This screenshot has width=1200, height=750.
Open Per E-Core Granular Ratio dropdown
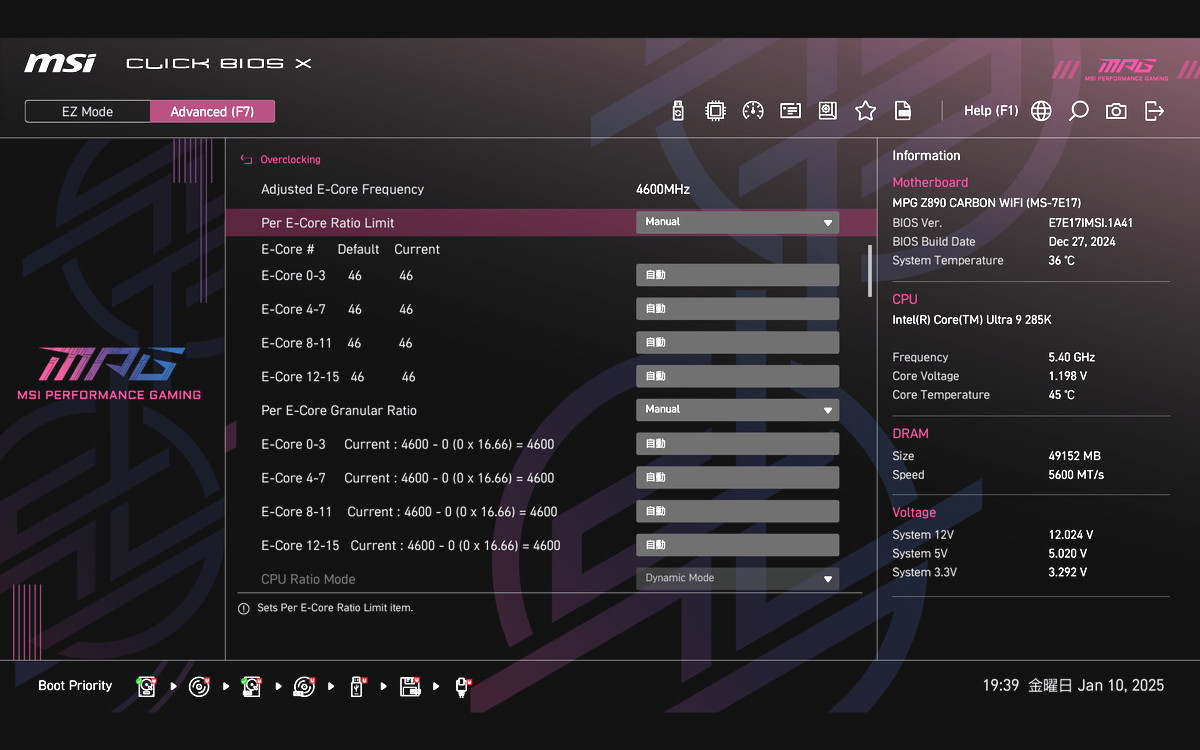point(737,410)
